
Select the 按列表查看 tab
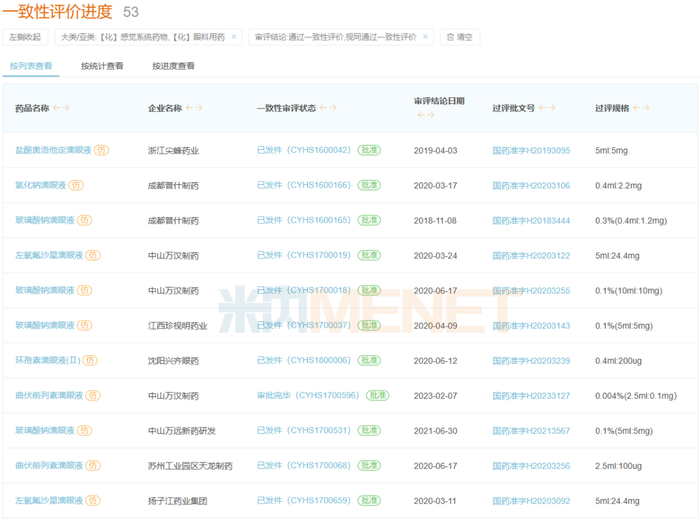point(31,66)
